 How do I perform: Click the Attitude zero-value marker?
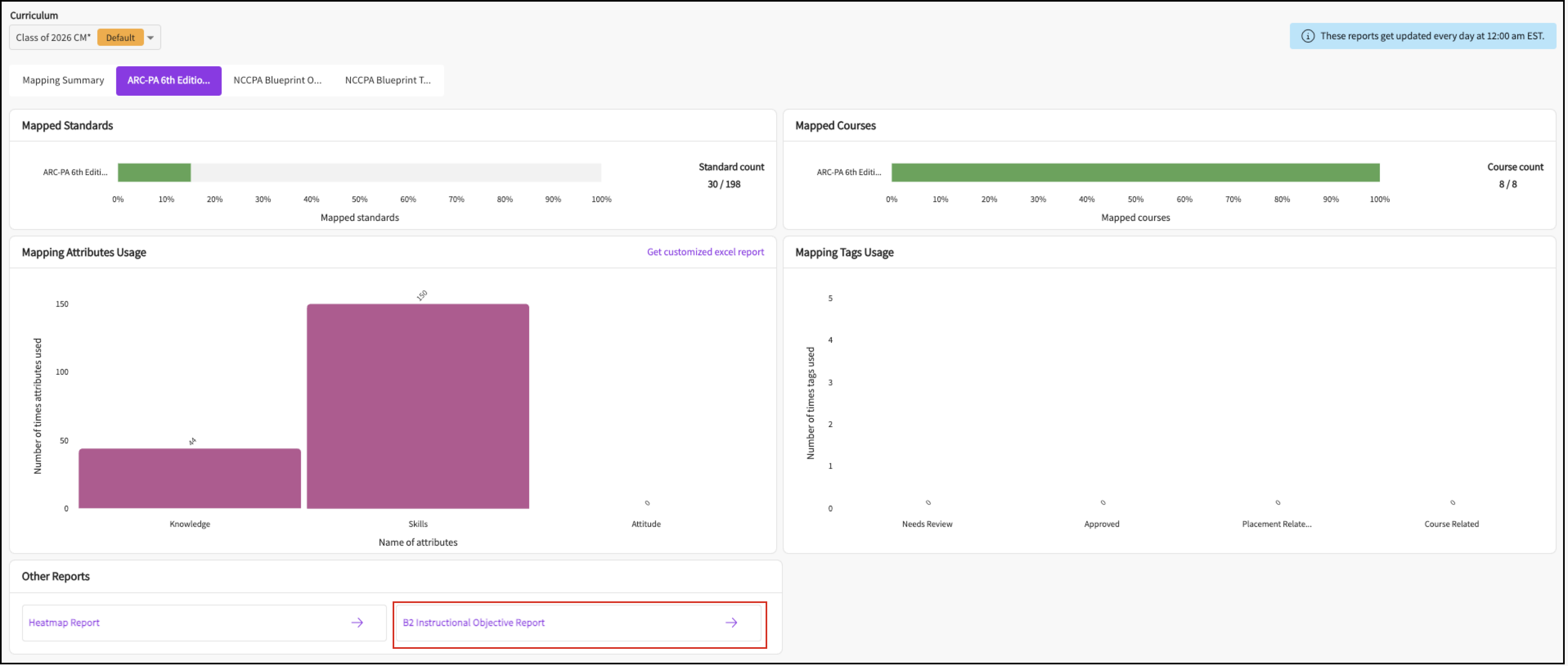[647, 503]
